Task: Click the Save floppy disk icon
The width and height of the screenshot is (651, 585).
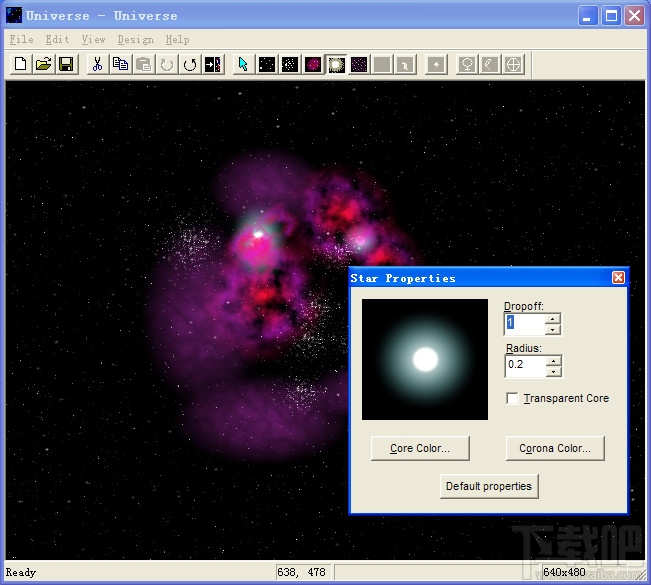Action: pos(66,65)
